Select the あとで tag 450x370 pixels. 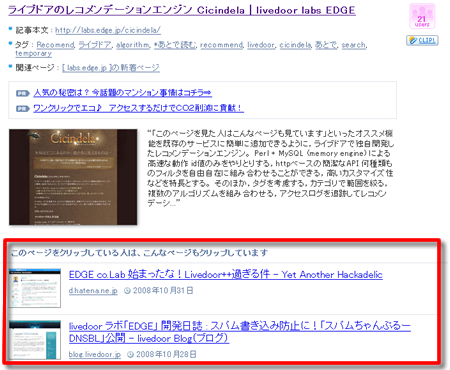[326, 45]
